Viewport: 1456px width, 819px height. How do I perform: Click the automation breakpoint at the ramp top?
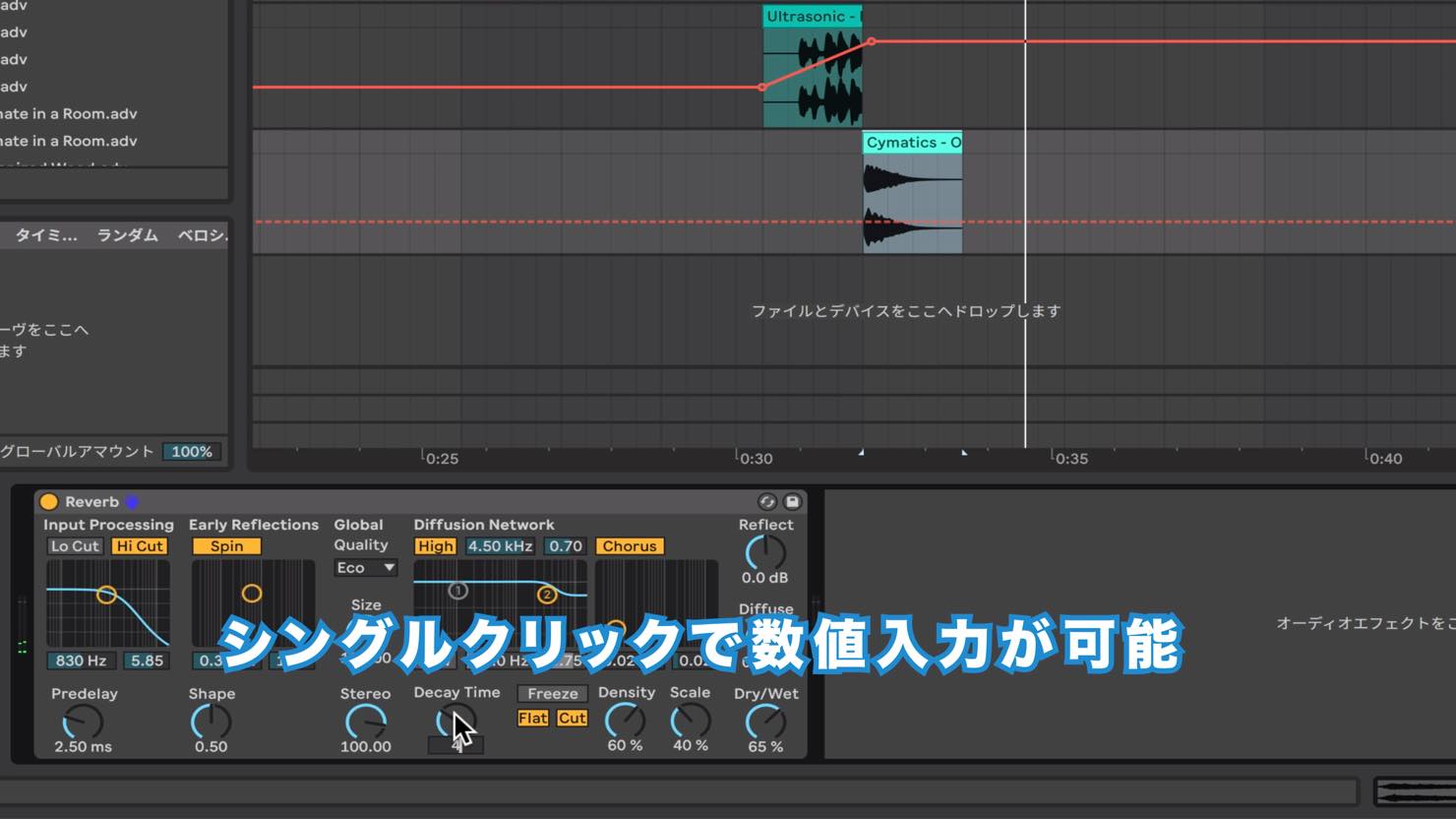pyautogui.click(x=872, y=41)
